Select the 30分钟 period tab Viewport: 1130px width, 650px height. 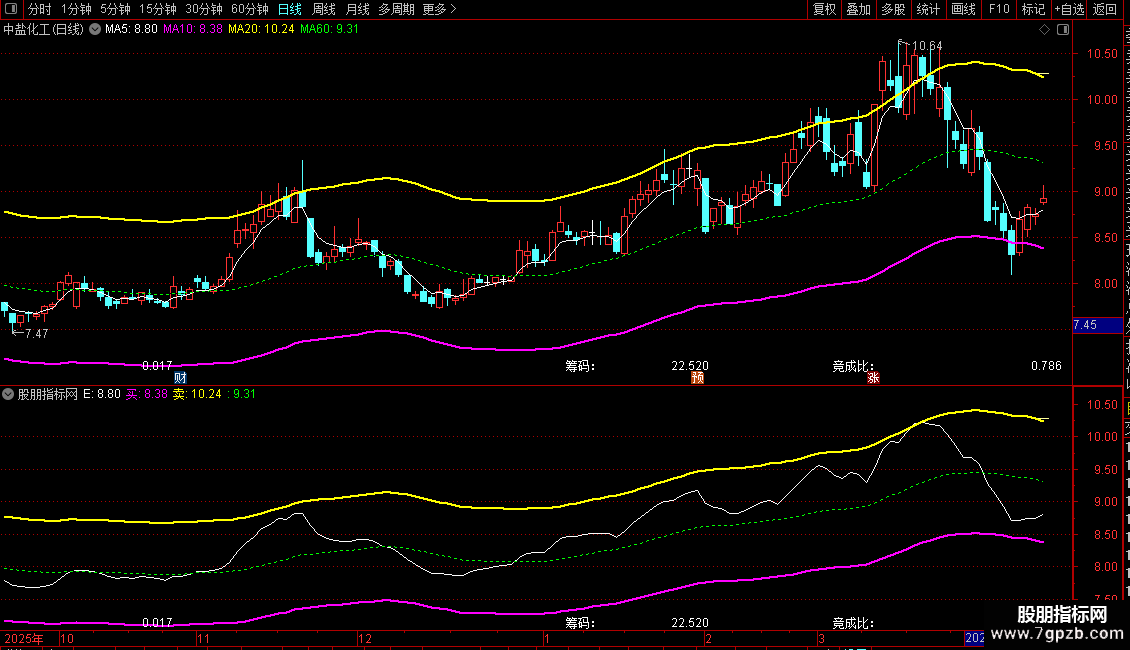[x=204, y=9]
